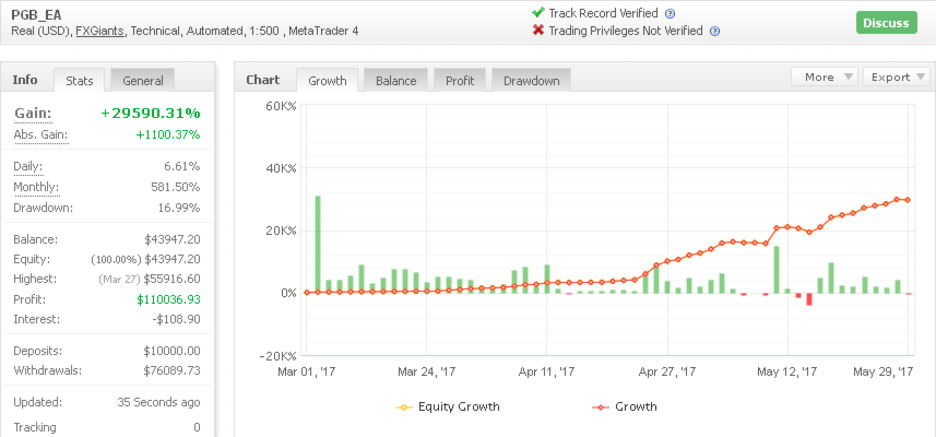Toggle Equity Growth series in chart legend

click(447, 407)
